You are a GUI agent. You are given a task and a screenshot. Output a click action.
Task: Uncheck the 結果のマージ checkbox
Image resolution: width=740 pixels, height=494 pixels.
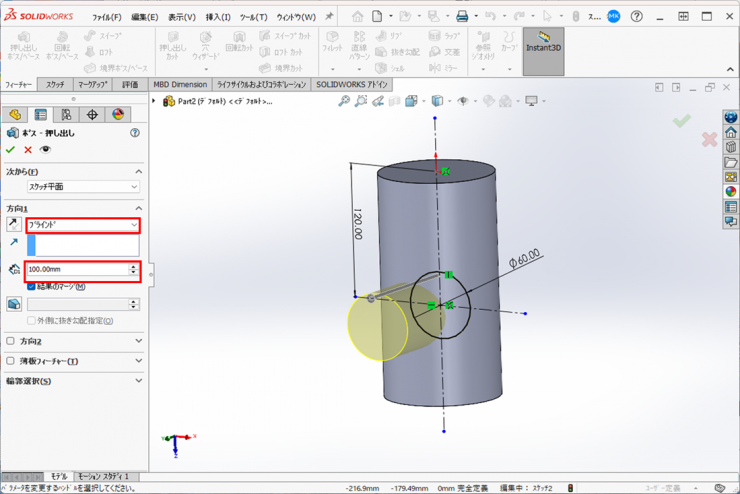(32, 287)
